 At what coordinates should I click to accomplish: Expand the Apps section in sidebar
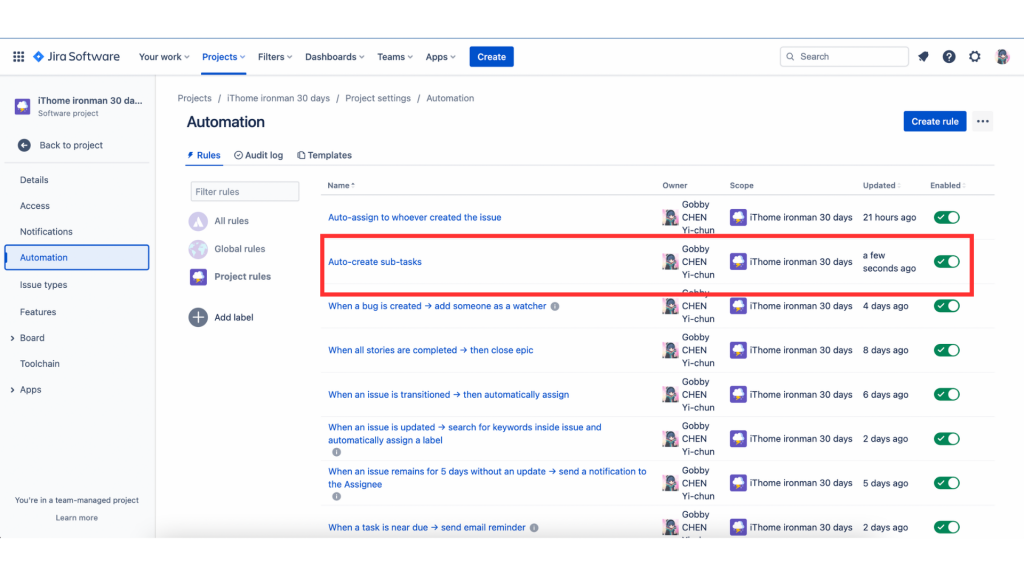[12, 390]
